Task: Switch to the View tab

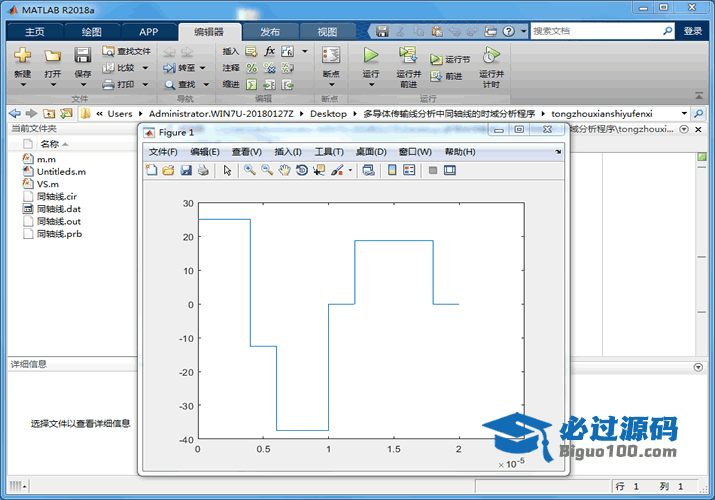Action: (327, 32)
